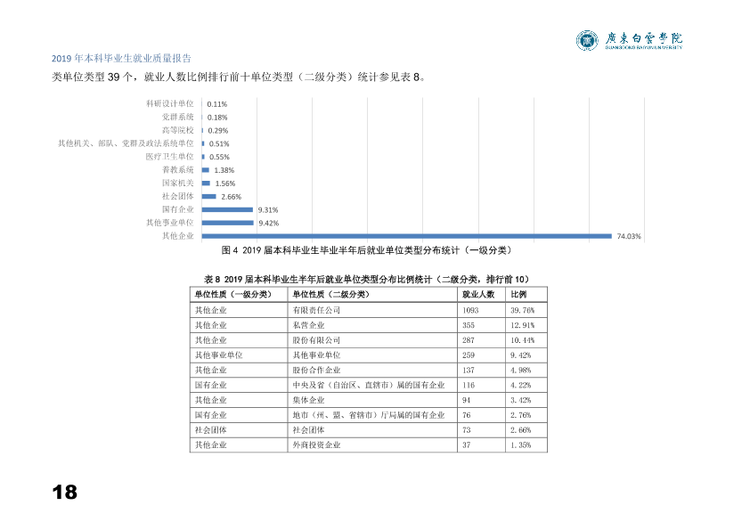Select the 9.31% 国有企业 bar
The height and width of the screenshot is (530, 750).
[x=227, y=210]
